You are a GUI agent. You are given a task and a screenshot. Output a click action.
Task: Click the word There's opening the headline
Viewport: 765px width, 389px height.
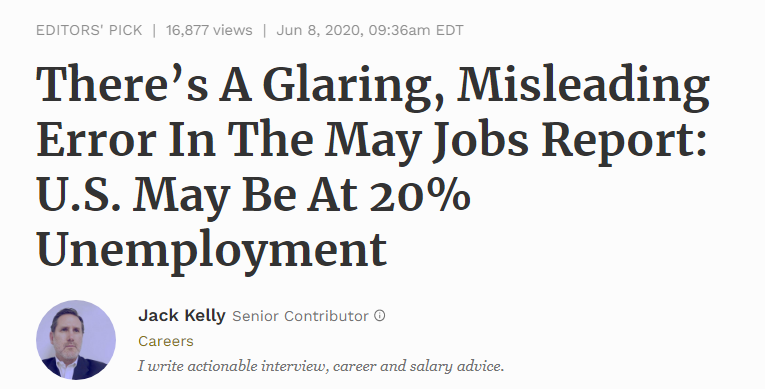coord(122,84)
